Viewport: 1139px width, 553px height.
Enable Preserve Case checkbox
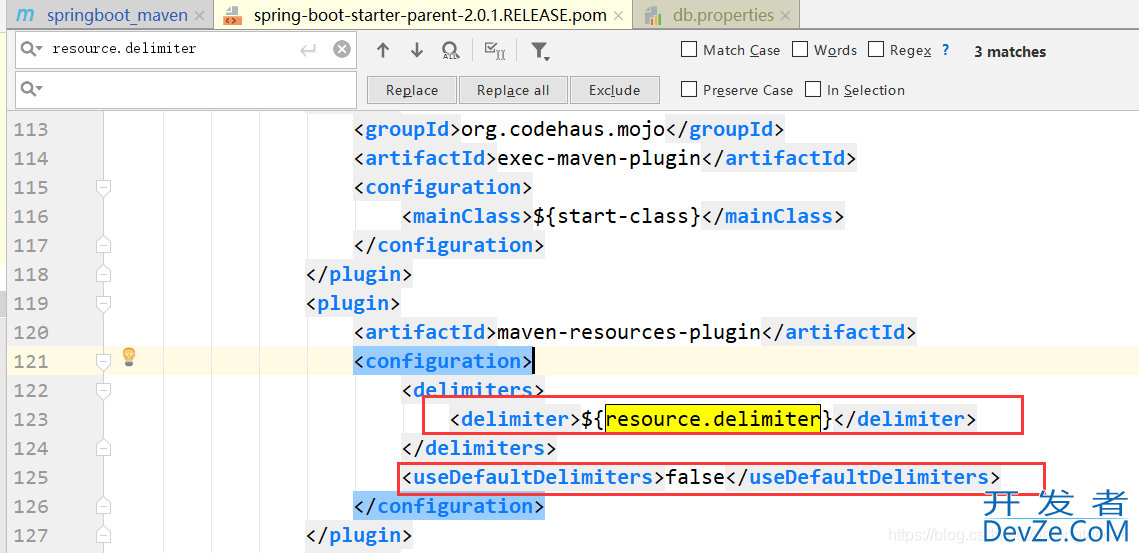click(689, 89)
